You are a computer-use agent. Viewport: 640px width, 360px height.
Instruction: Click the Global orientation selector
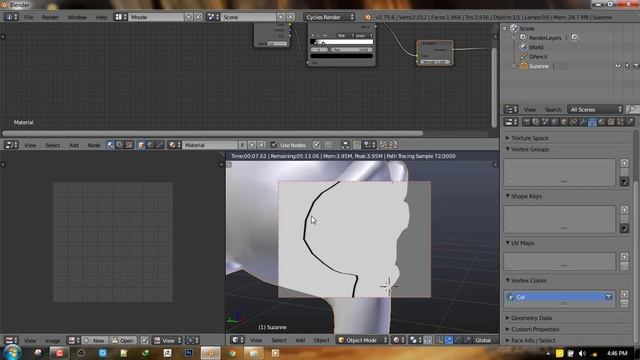pos(484,340)
